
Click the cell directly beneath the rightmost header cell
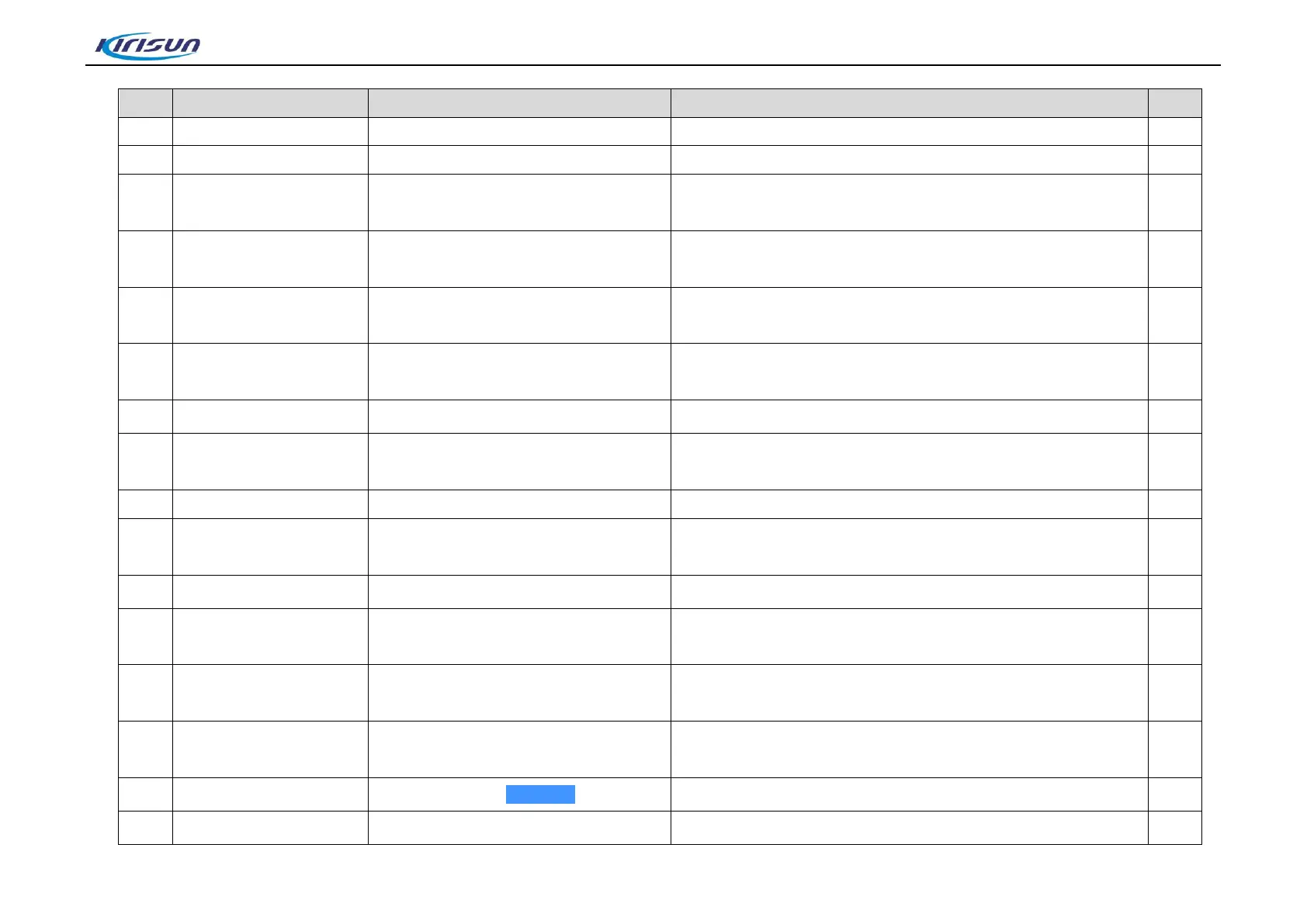[1174, 132]
